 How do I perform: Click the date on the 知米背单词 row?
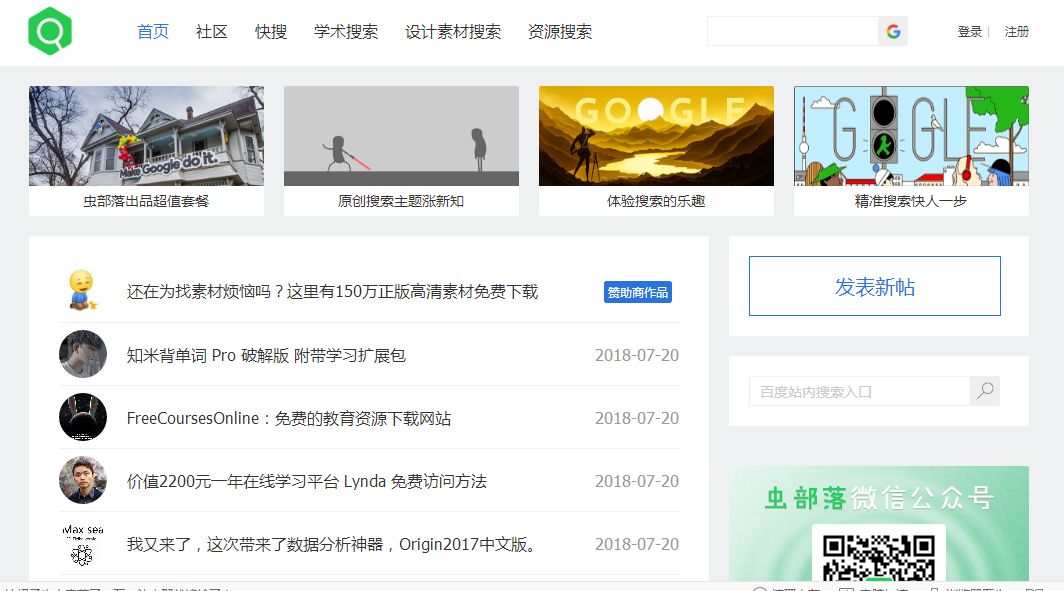636,355
